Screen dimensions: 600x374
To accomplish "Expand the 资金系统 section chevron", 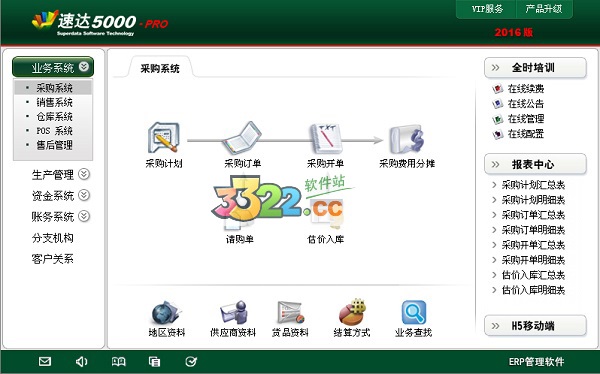I will pyautogui.click(x=84, y=195).
